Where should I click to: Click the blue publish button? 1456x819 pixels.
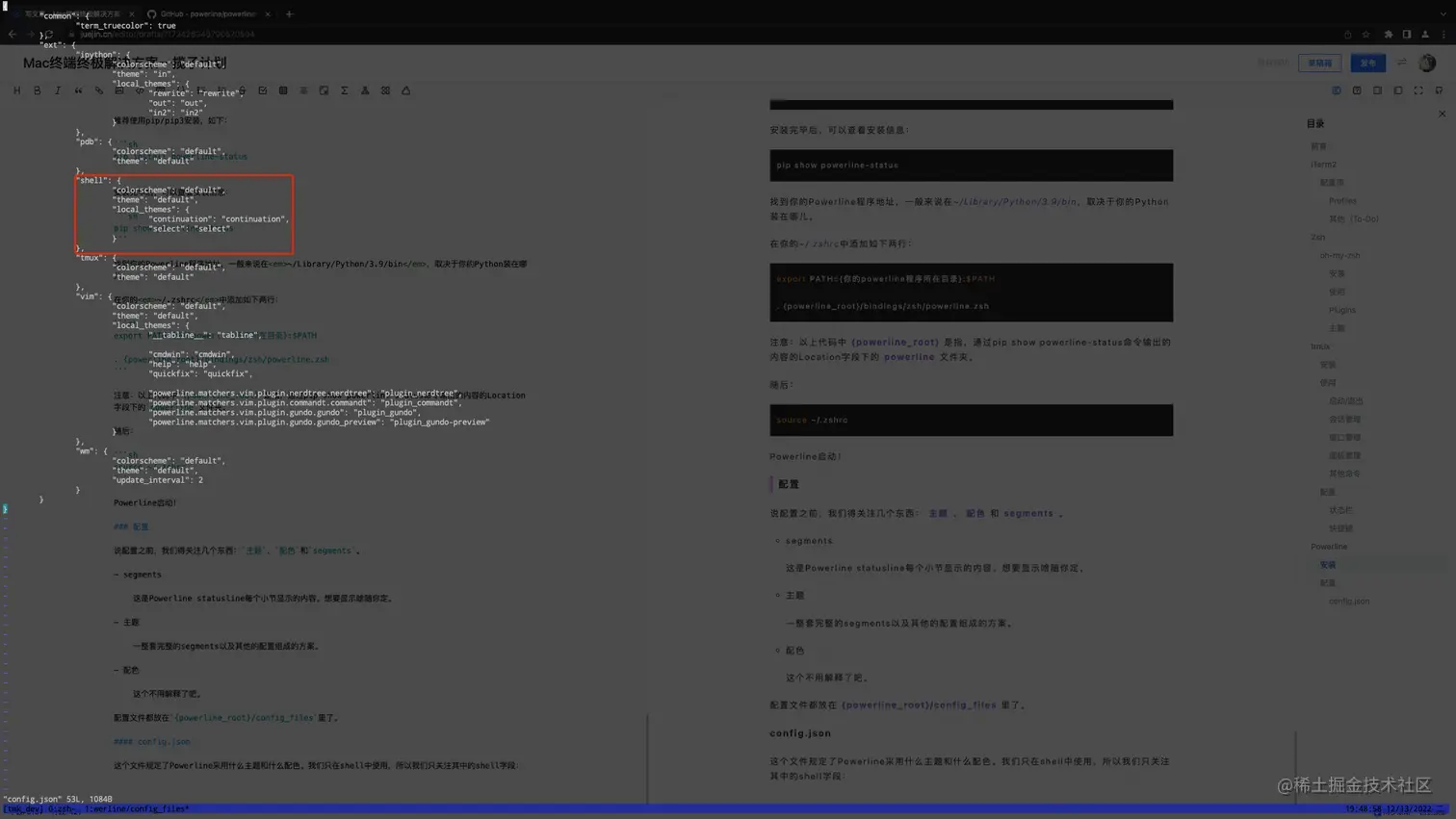[x=1367, y=63]
